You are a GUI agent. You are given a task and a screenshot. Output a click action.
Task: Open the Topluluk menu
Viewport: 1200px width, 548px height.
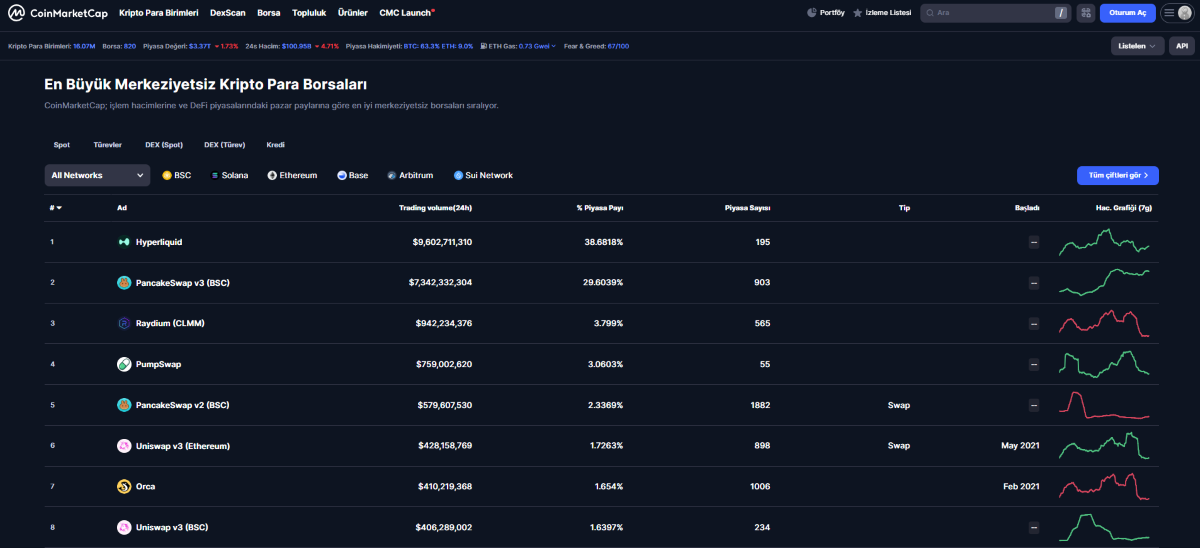(309, 13)
